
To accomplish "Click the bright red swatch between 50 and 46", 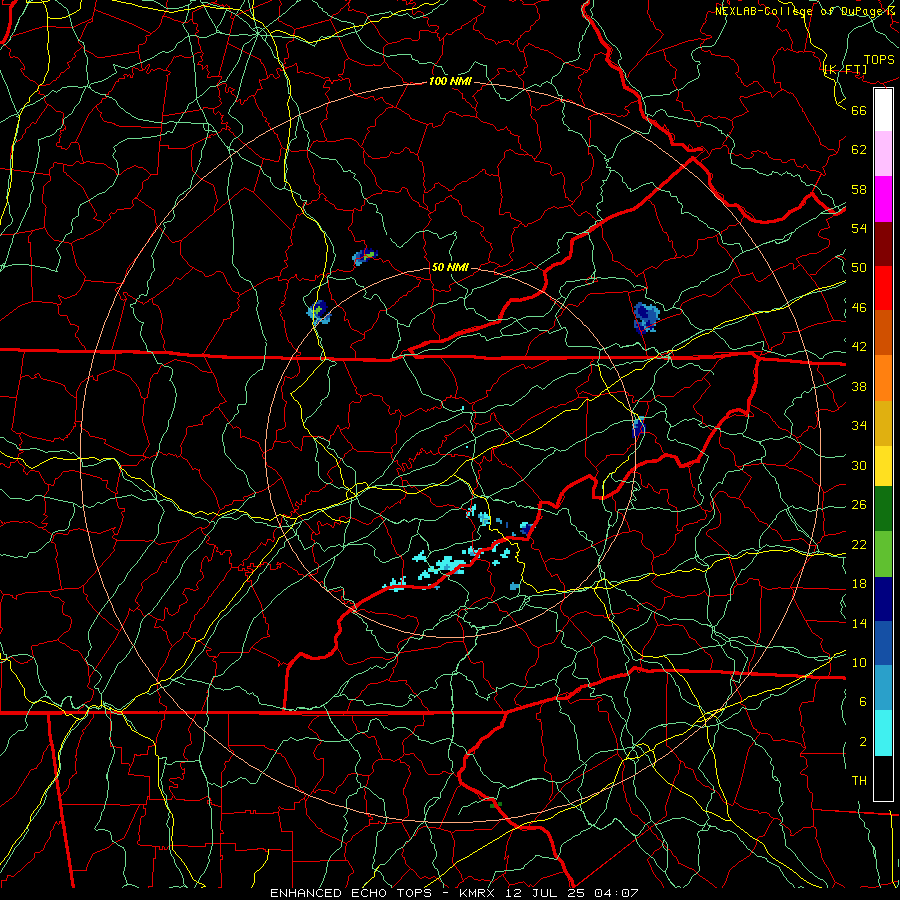I will click(883, 288).
